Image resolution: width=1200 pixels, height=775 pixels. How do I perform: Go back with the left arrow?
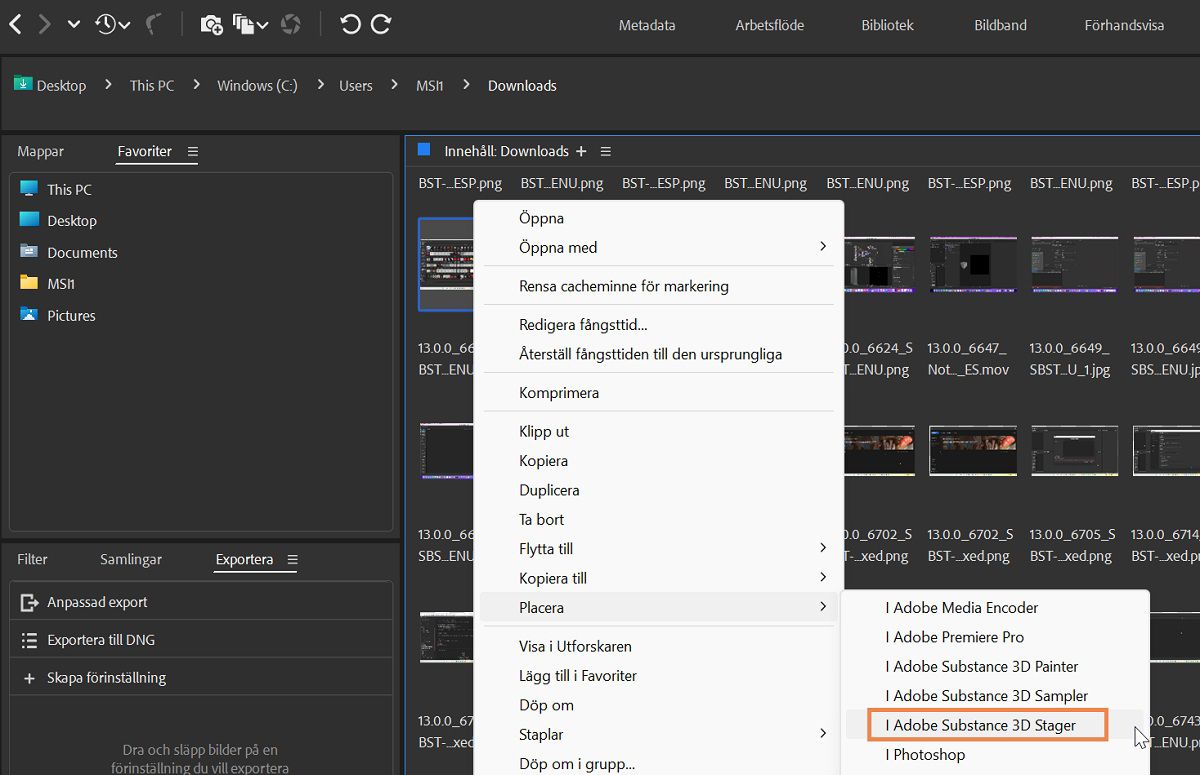point(15,24)
